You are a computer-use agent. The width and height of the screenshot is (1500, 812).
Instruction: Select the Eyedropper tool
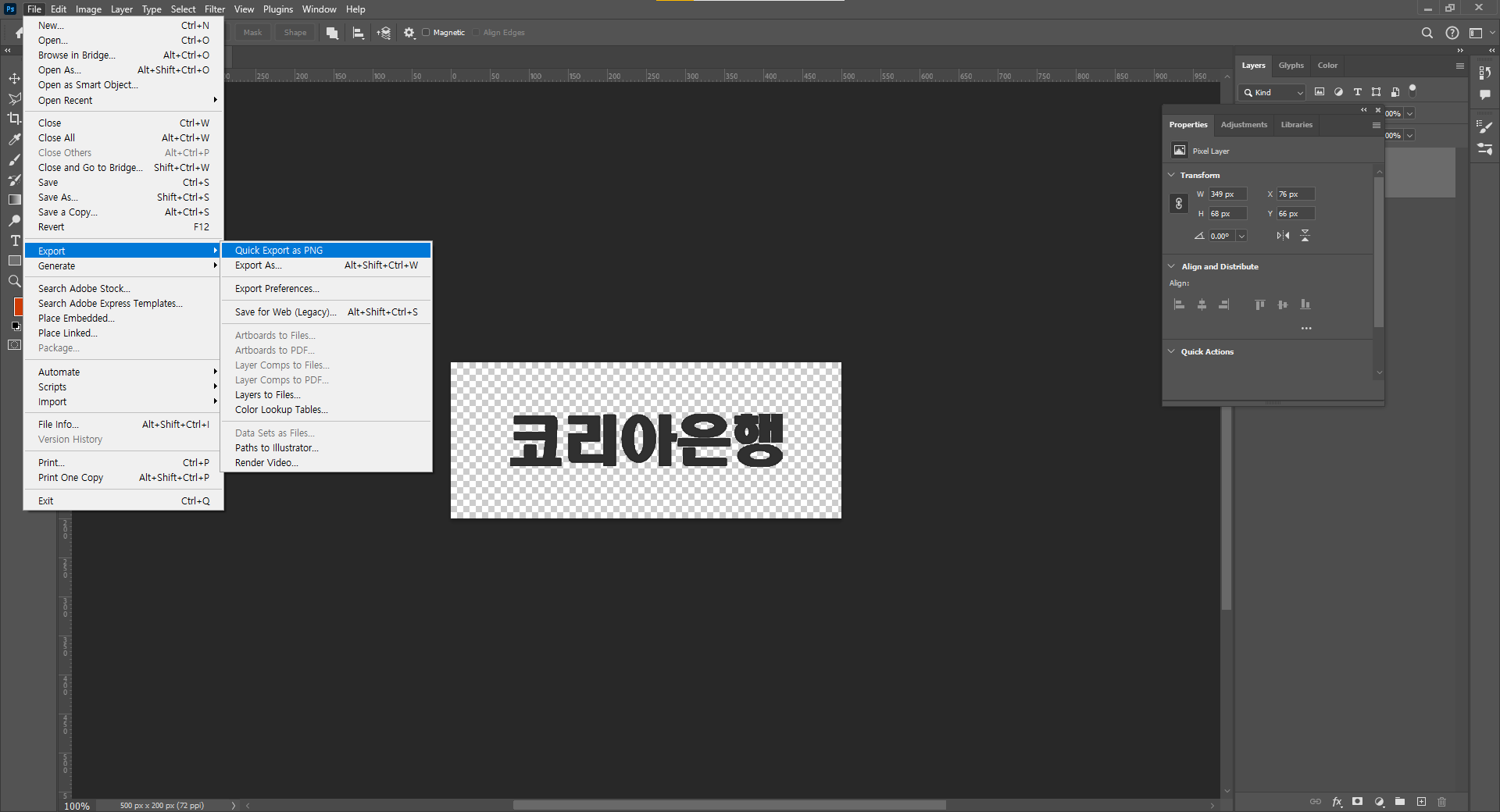14,139
